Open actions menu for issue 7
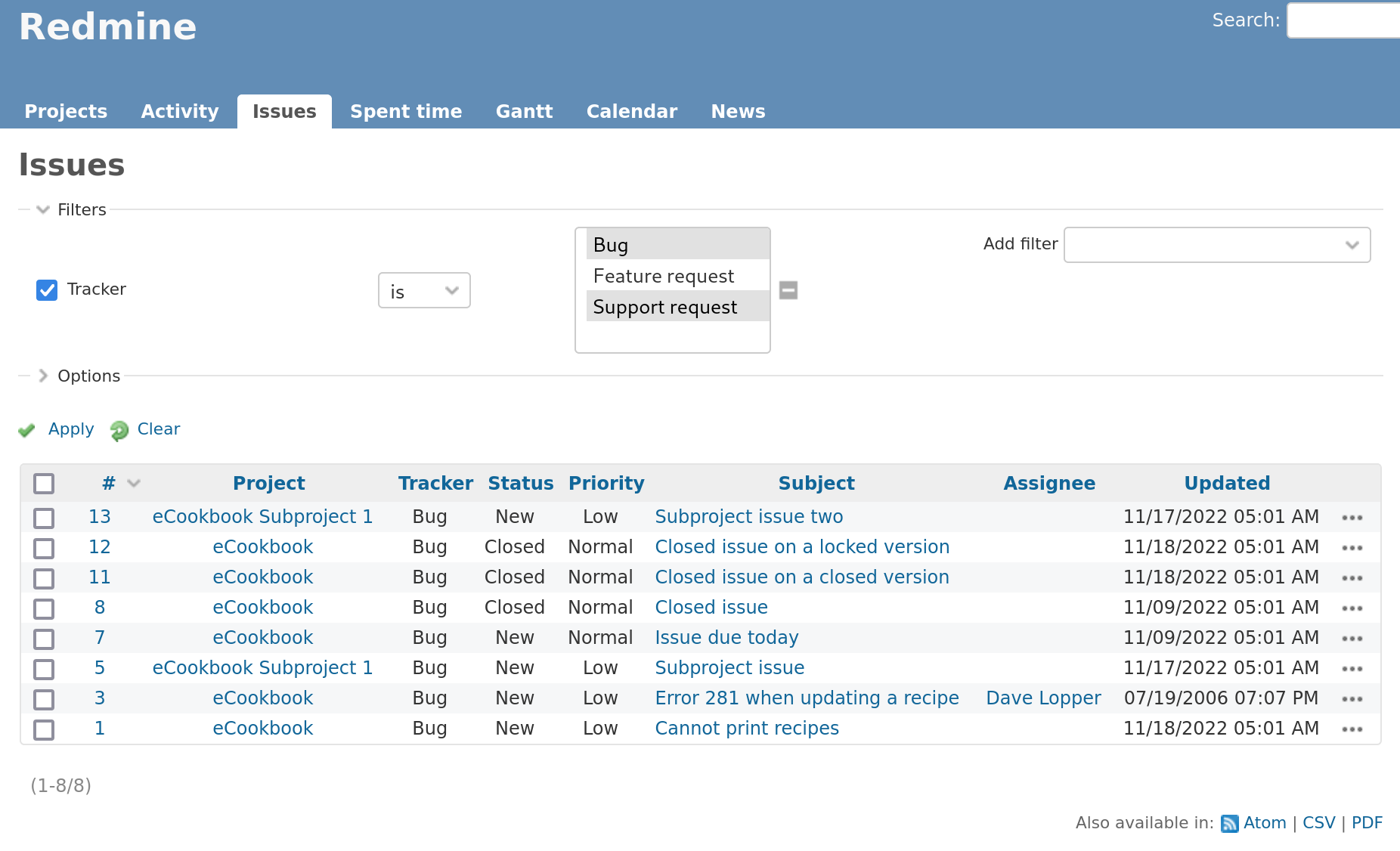The image size is (1400, 851). 1352,639
